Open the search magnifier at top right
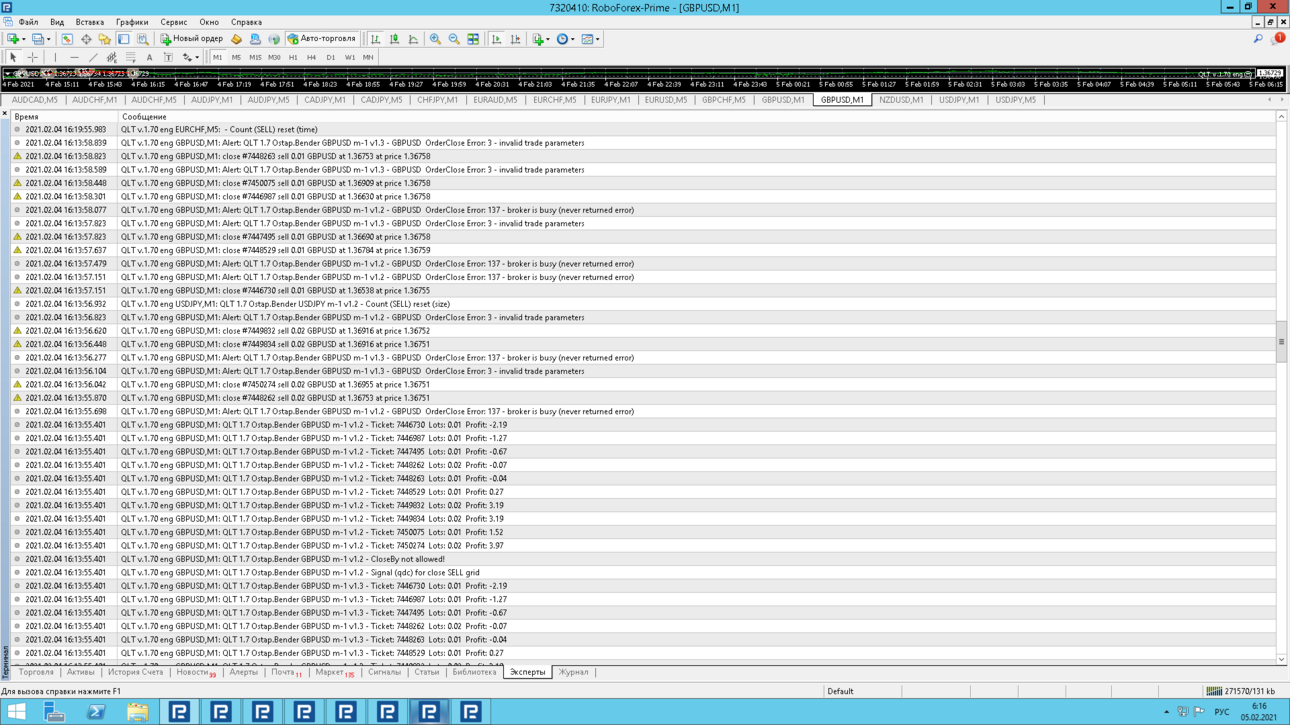This screenshot has width=1290, height=725. point(1258,39)
